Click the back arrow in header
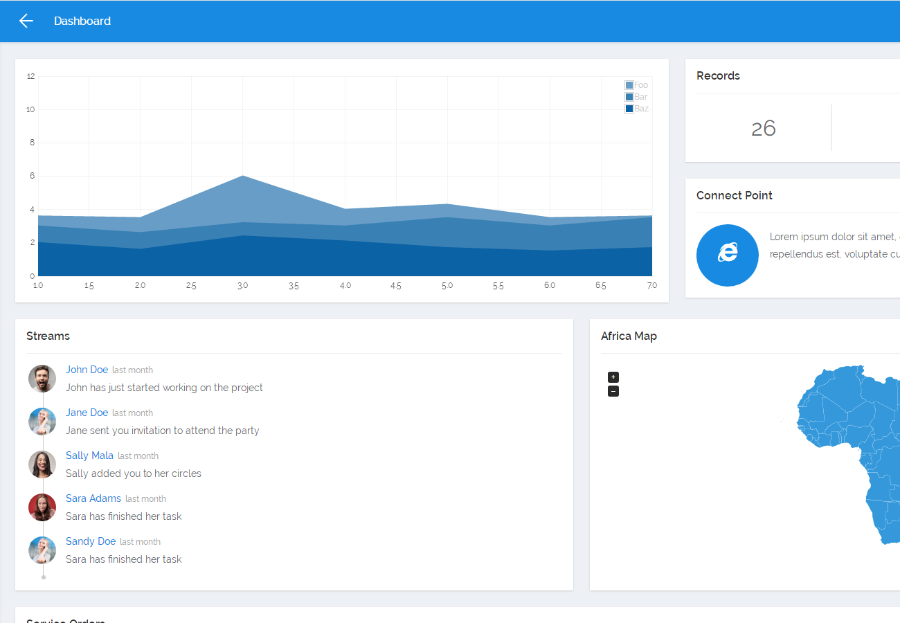900x623 pixels. pyautogui.click(x=26, y=21)
